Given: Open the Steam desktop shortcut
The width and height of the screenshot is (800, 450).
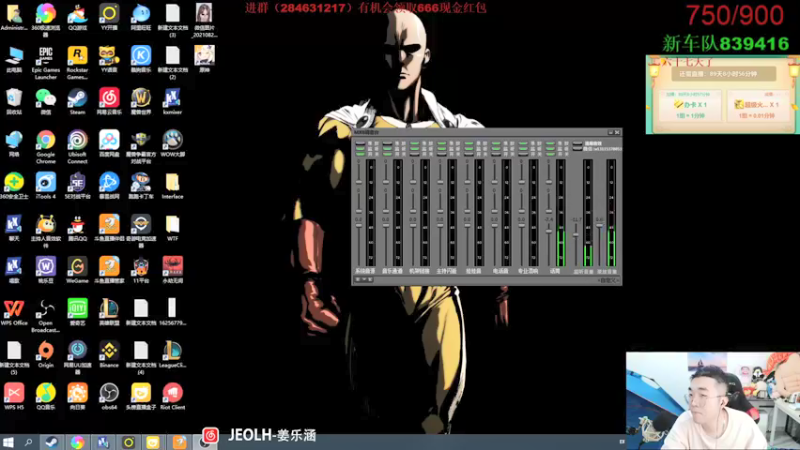Looking at the screenshot, I should click(x=77, y=102).
